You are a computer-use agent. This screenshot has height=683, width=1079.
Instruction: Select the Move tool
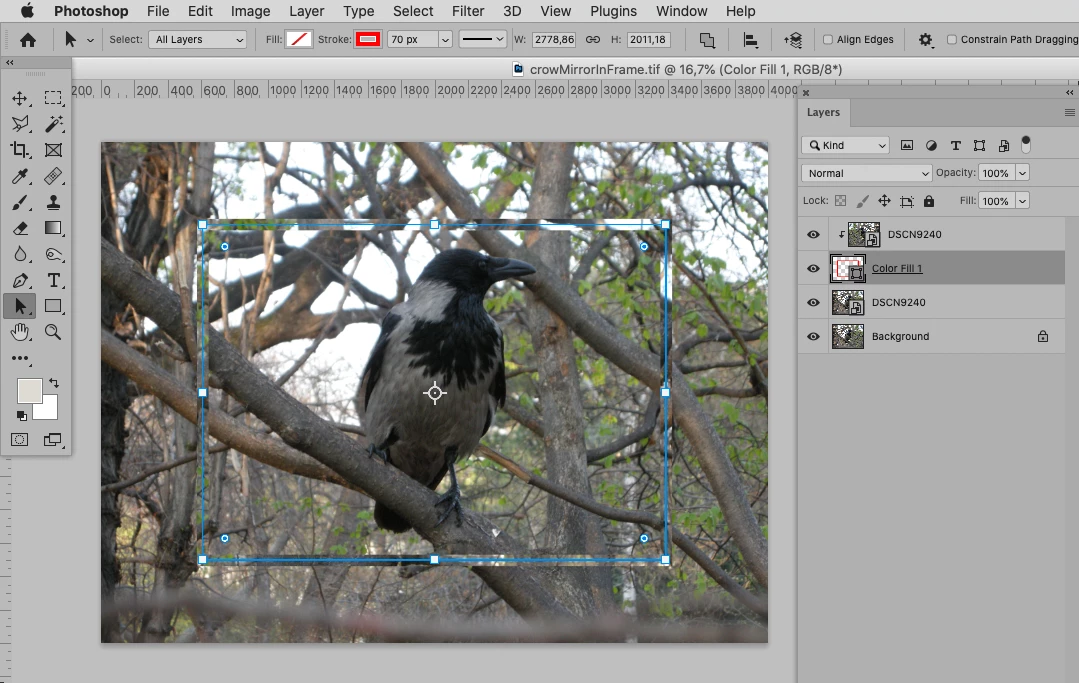click(20, 98)
